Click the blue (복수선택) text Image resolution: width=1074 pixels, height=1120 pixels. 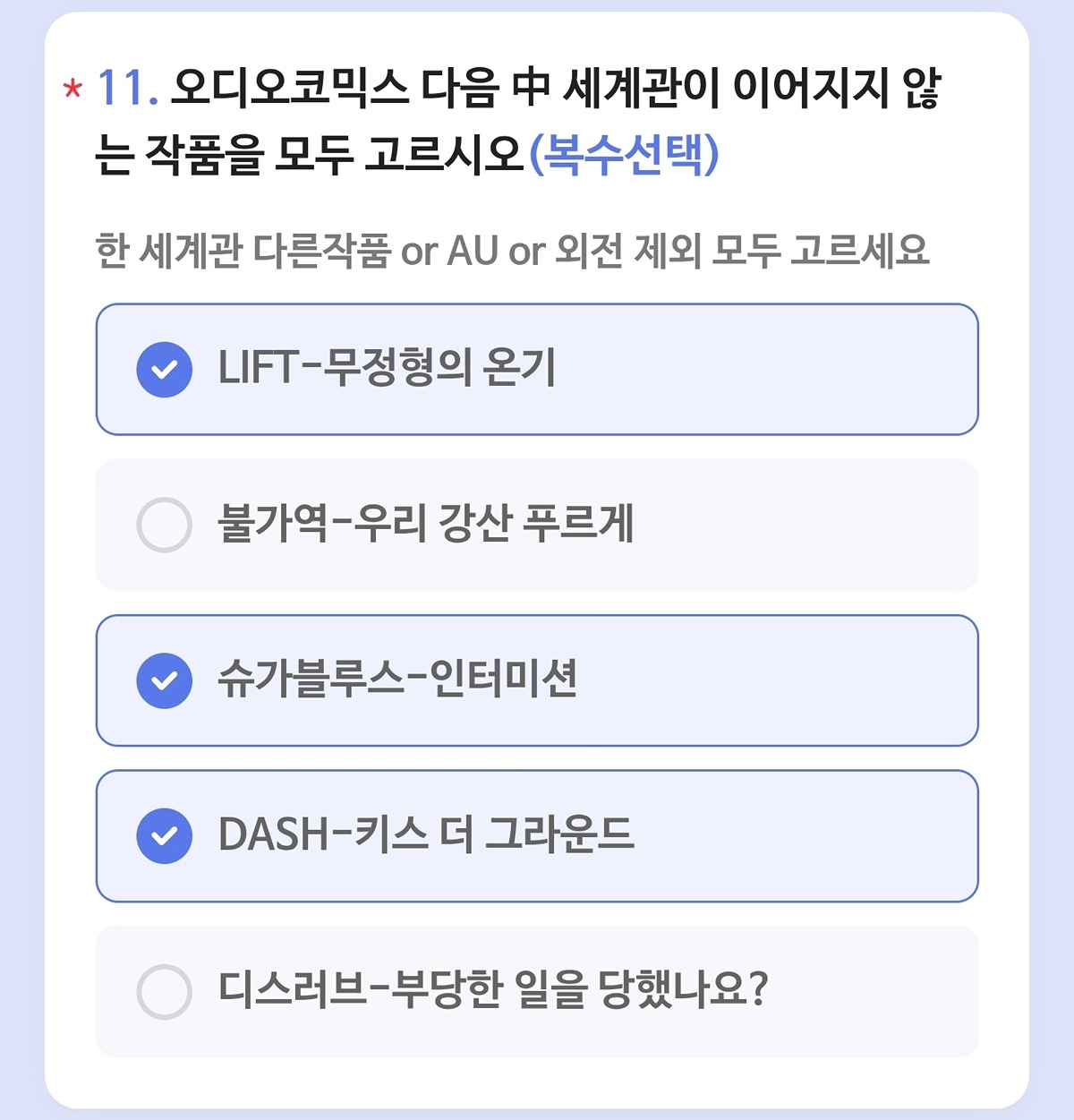[x=624, y=156]
